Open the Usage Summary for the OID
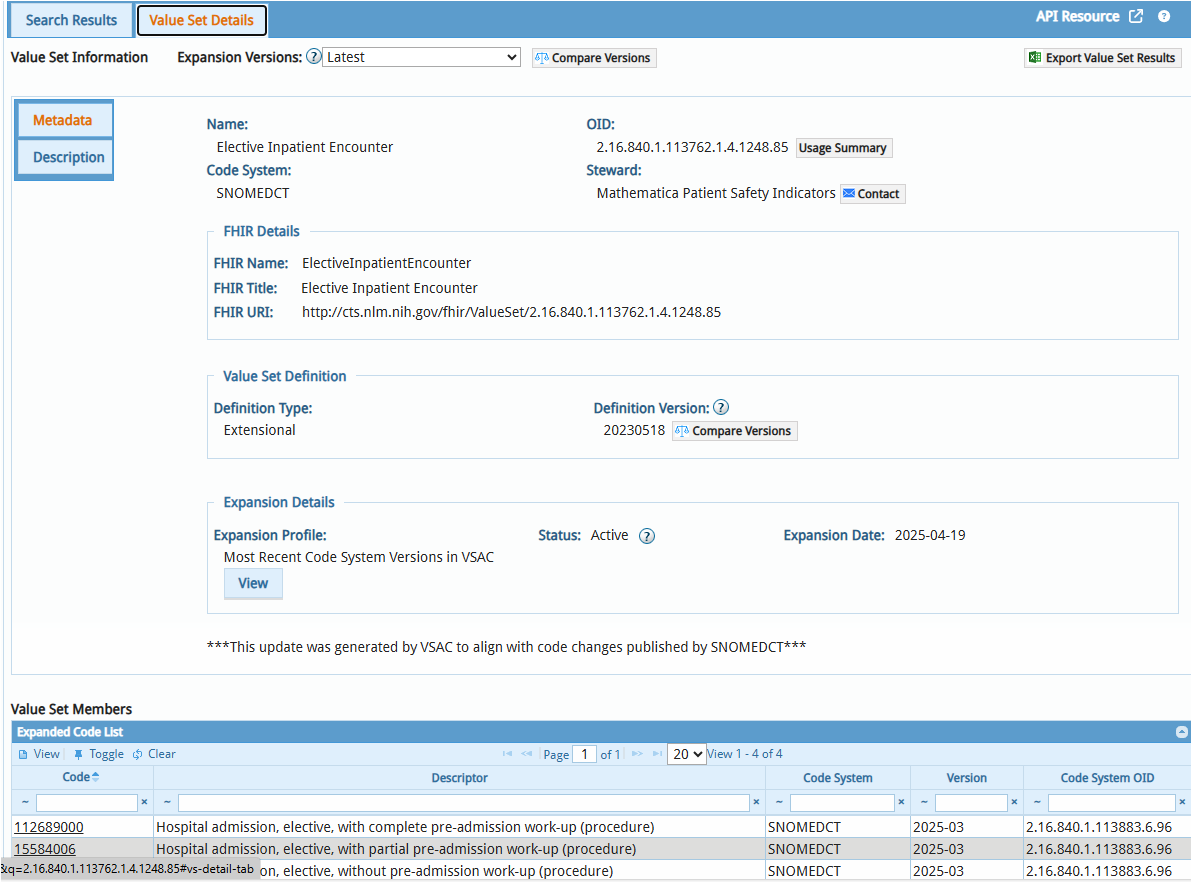Screen dimensions: 1192x883 coord(843,147)
